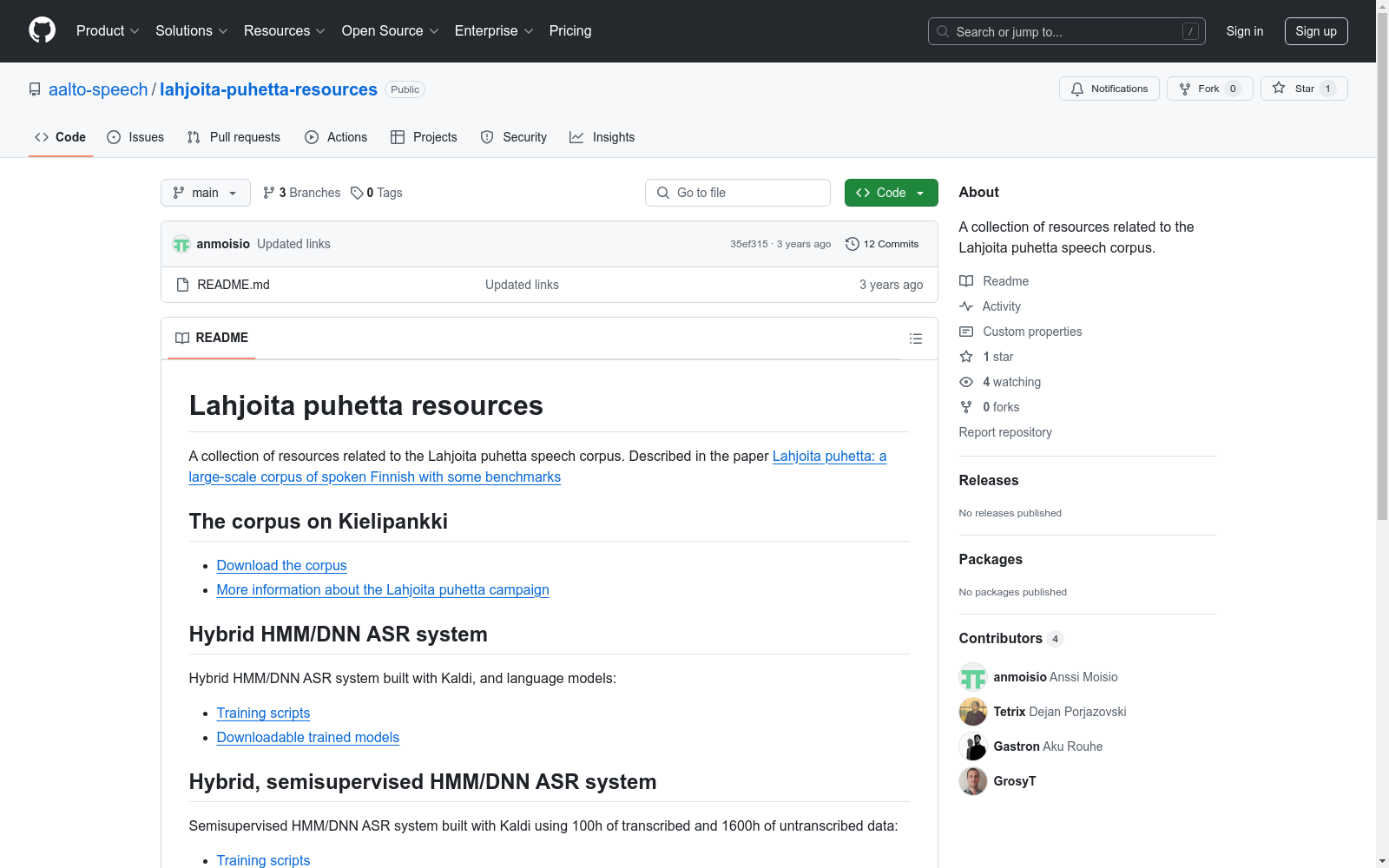Click Report repository
The width and height of the screenshot is (1389, 868).
[x=1005, y=432]
